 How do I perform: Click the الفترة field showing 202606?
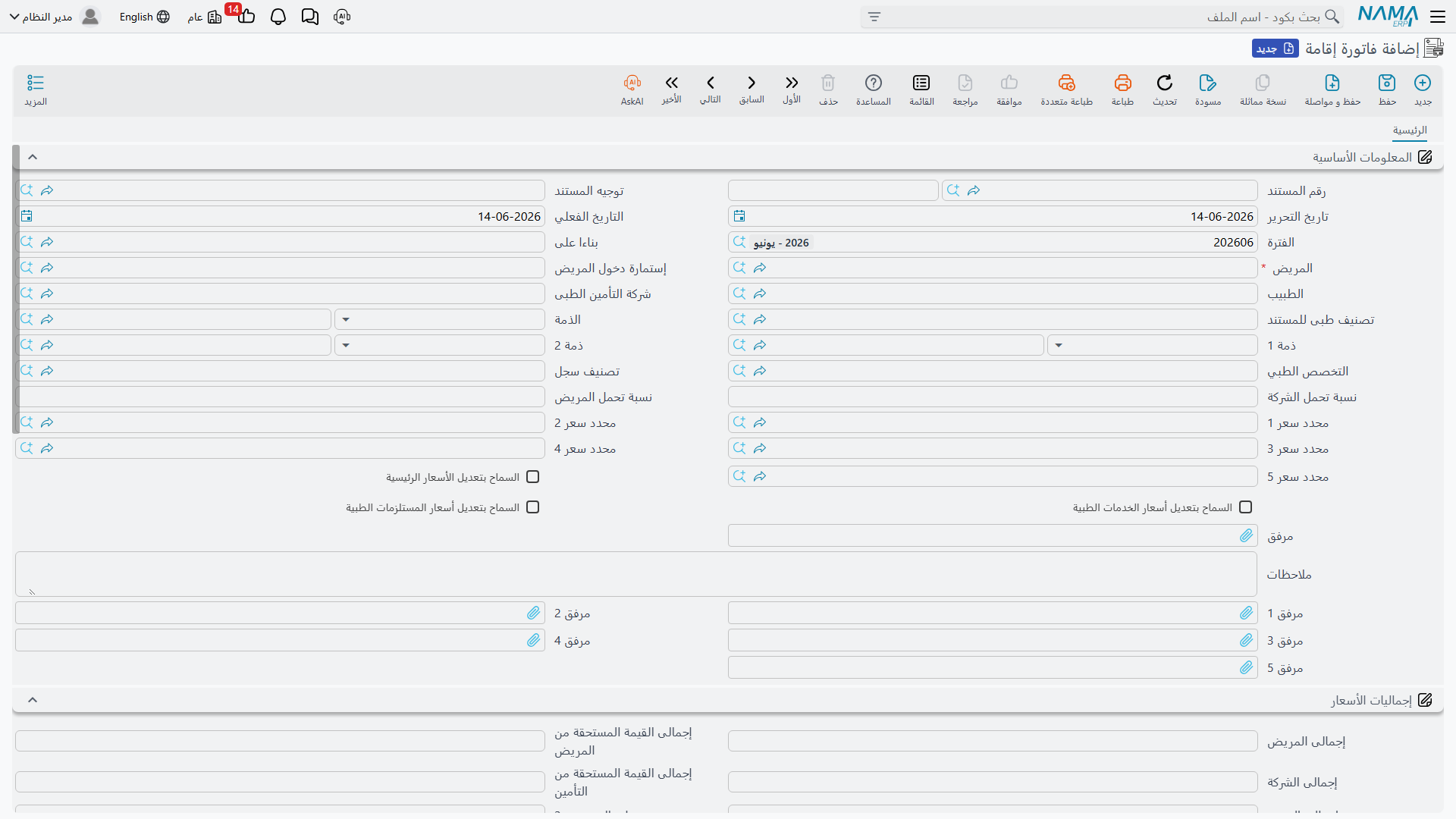[993, 243]
